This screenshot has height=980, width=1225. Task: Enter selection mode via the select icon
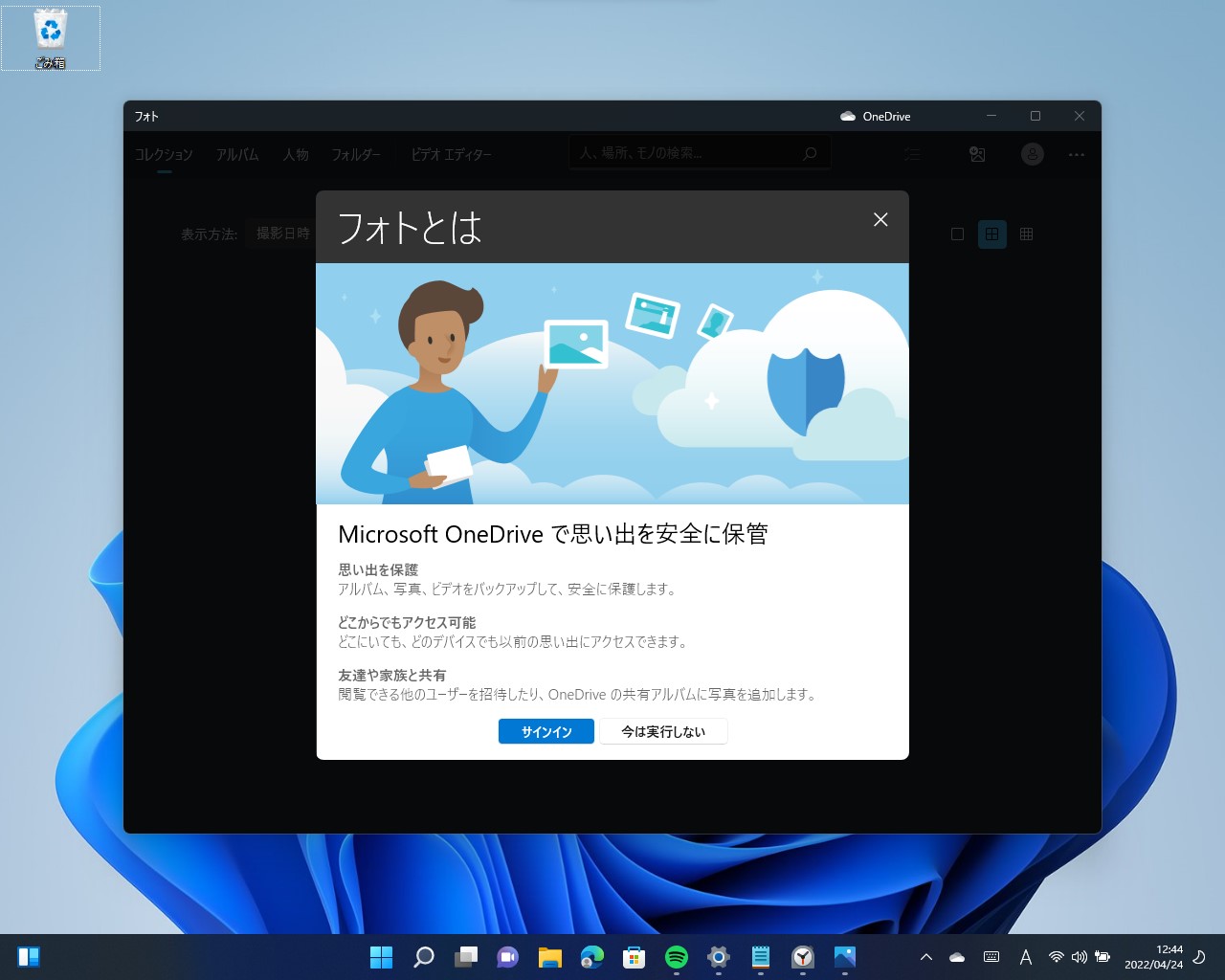coord(912,153)
